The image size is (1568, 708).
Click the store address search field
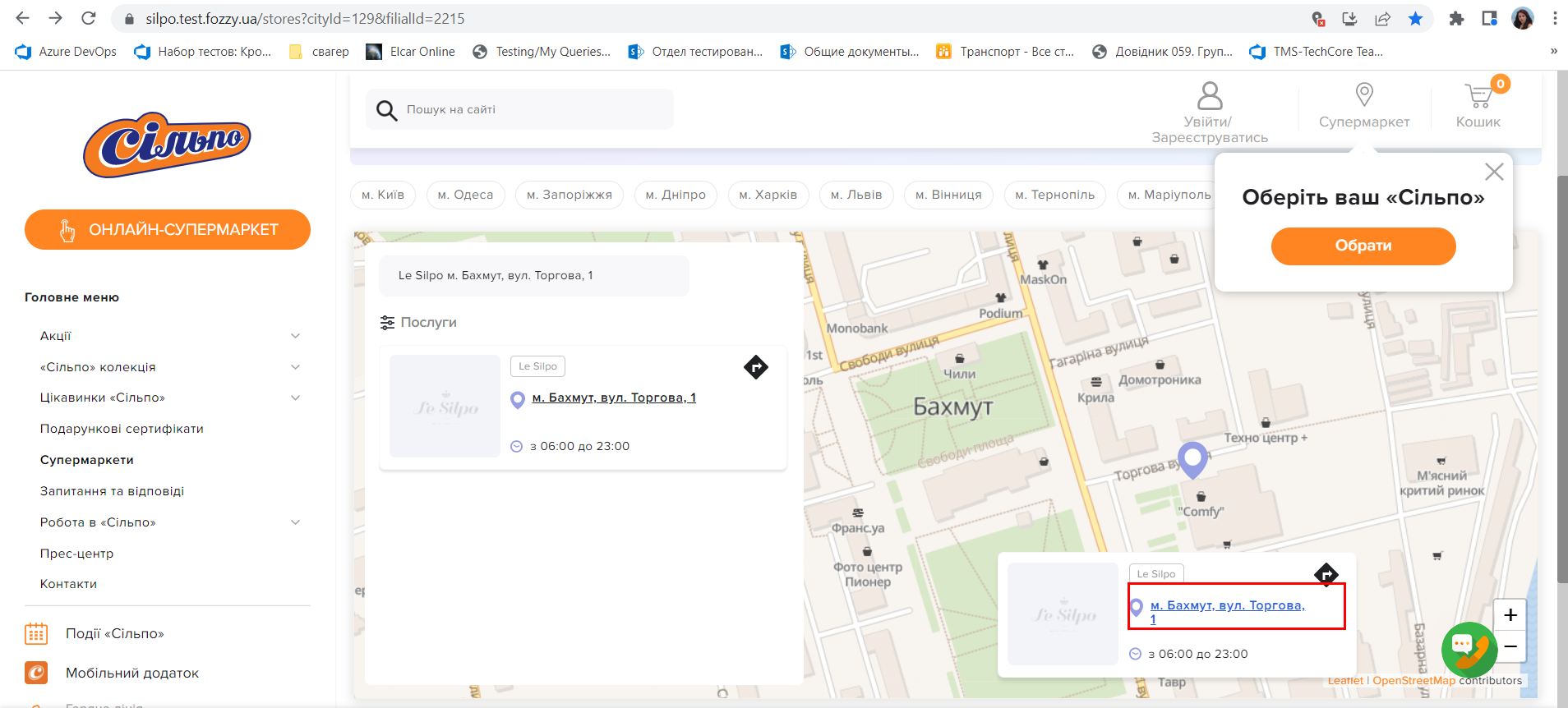pyautogui.click(x=534, y=275)
